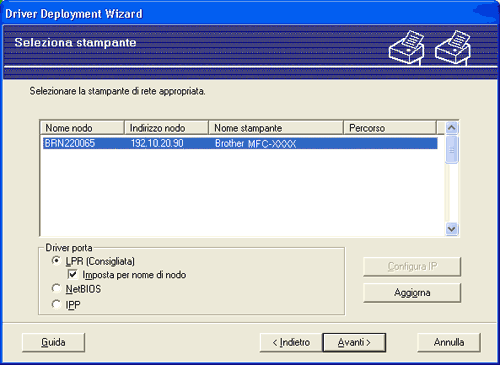
Task: Sort by Indirizzo nodo column header
Action: [166, 128]
